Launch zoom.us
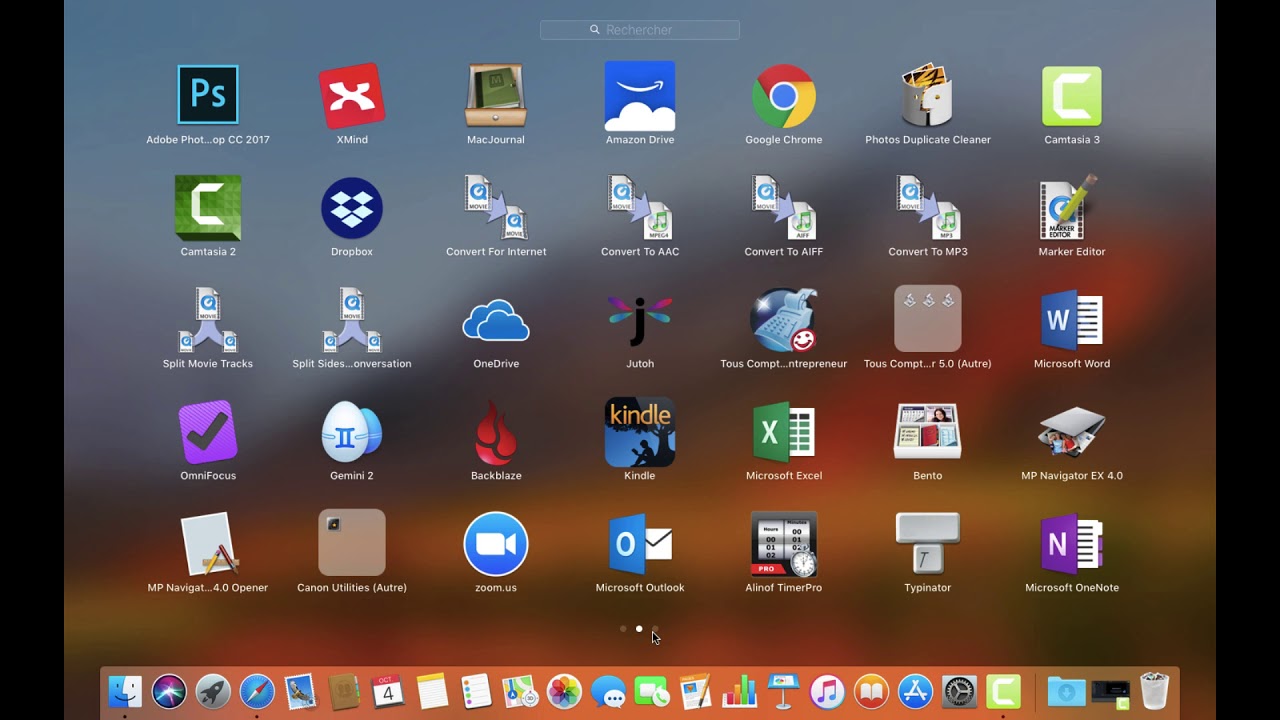 (496, 543)
